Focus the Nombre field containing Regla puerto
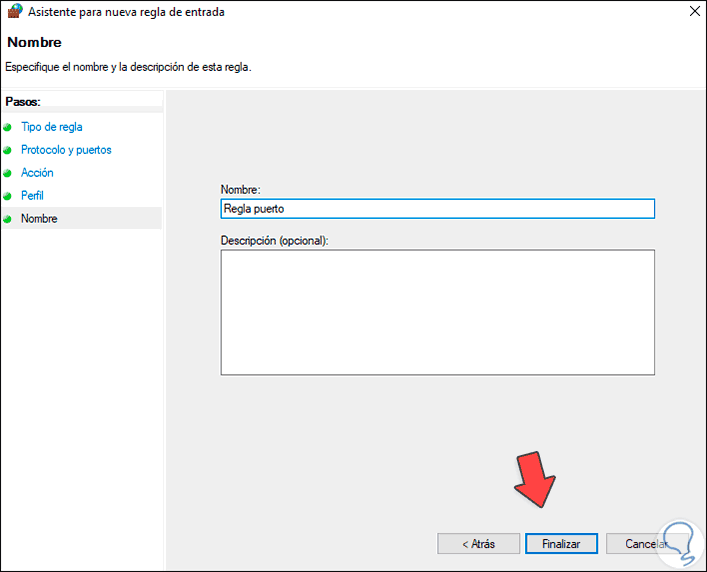707x572 pixels. click(437, 209)
